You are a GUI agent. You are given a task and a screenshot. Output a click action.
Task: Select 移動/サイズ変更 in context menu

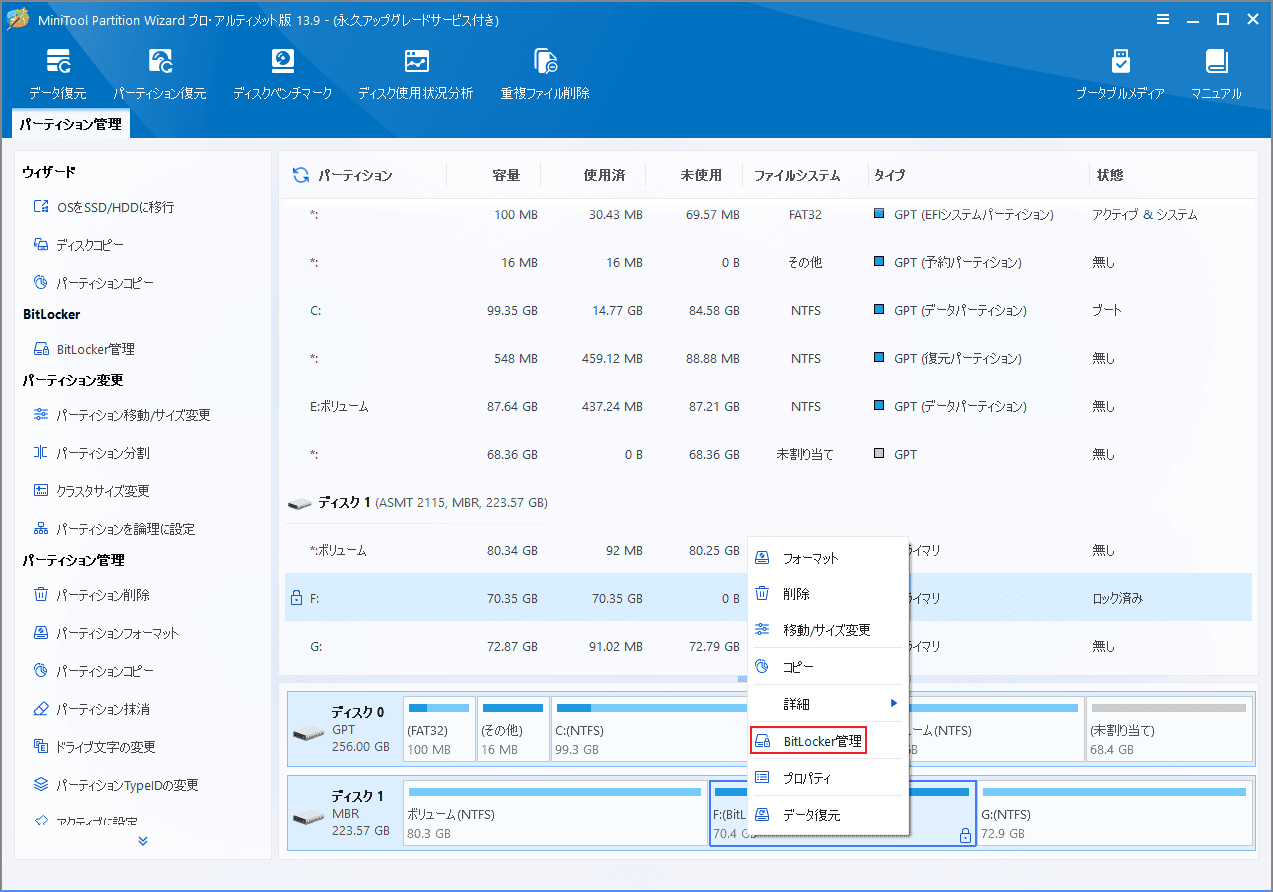828,630
